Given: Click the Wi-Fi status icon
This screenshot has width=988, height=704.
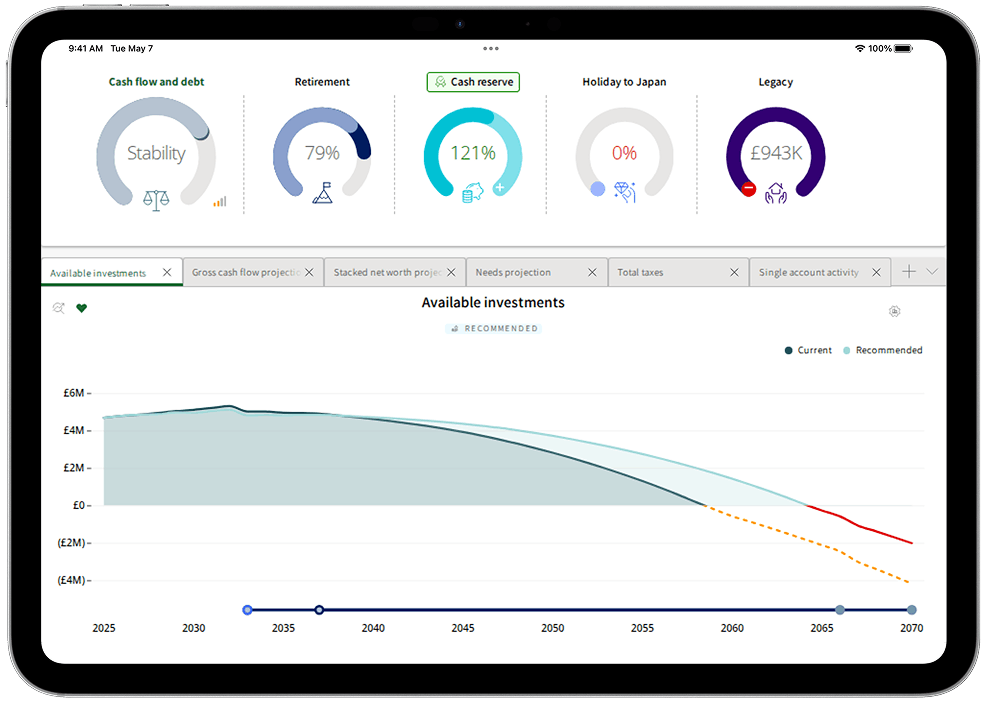Looking at the screenshot, I should tap(859, 49).
